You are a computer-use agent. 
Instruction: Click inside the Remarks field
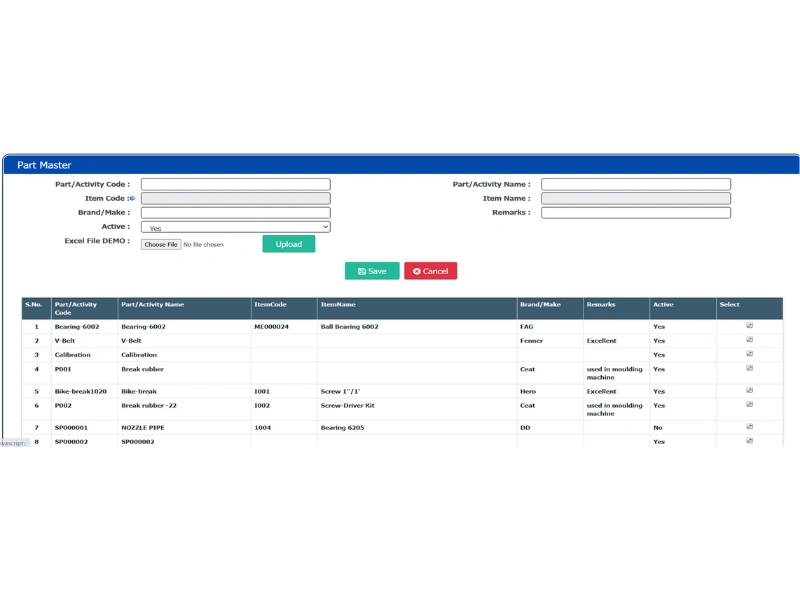tap(635, 212)
